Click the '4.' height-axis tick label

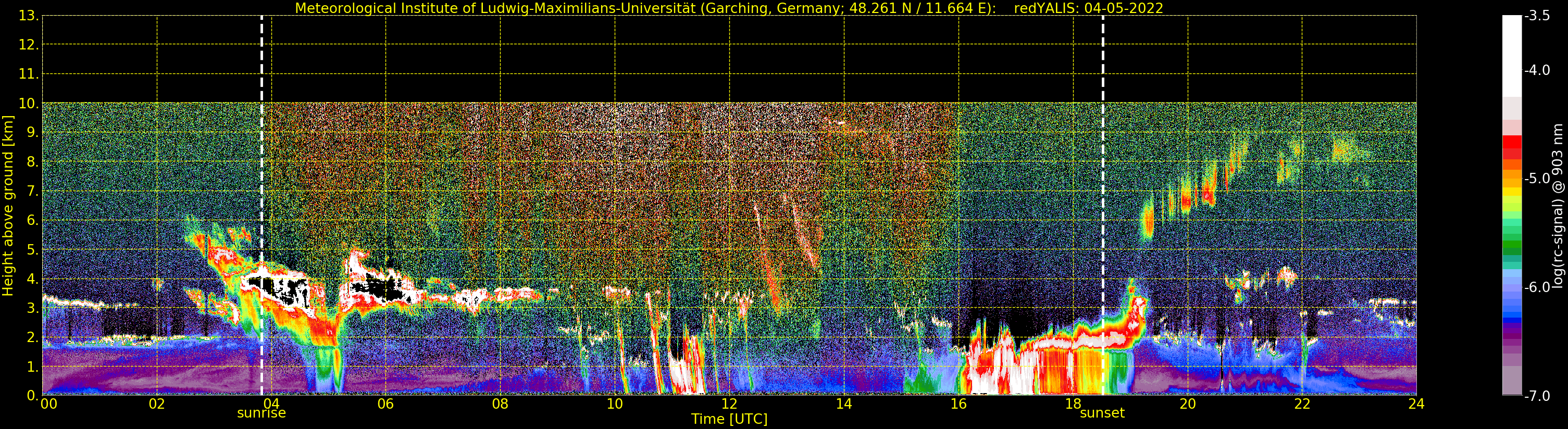click(32, 279)
